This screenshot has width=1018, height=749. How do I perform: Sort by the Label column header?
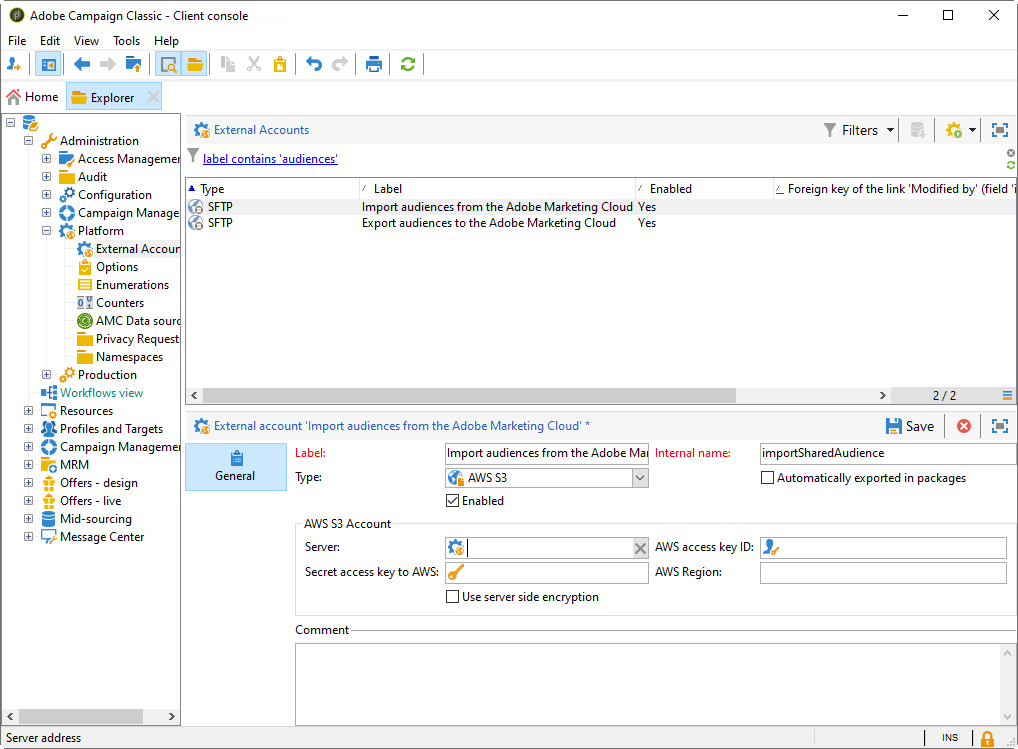click(x=497, y=189)
